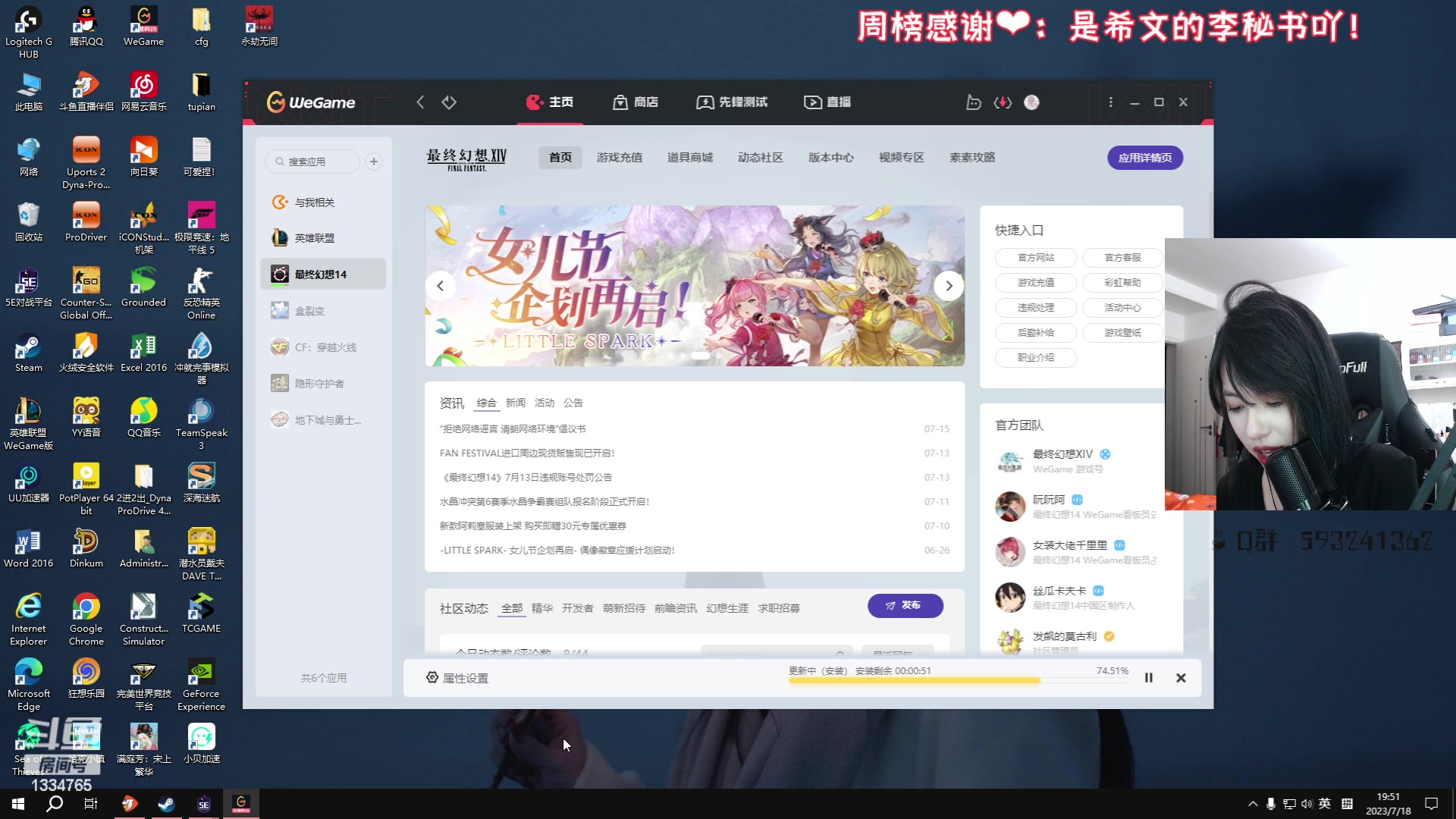
Task: Switch to 主页 tab in the header
Action: [x=550, y=102]
